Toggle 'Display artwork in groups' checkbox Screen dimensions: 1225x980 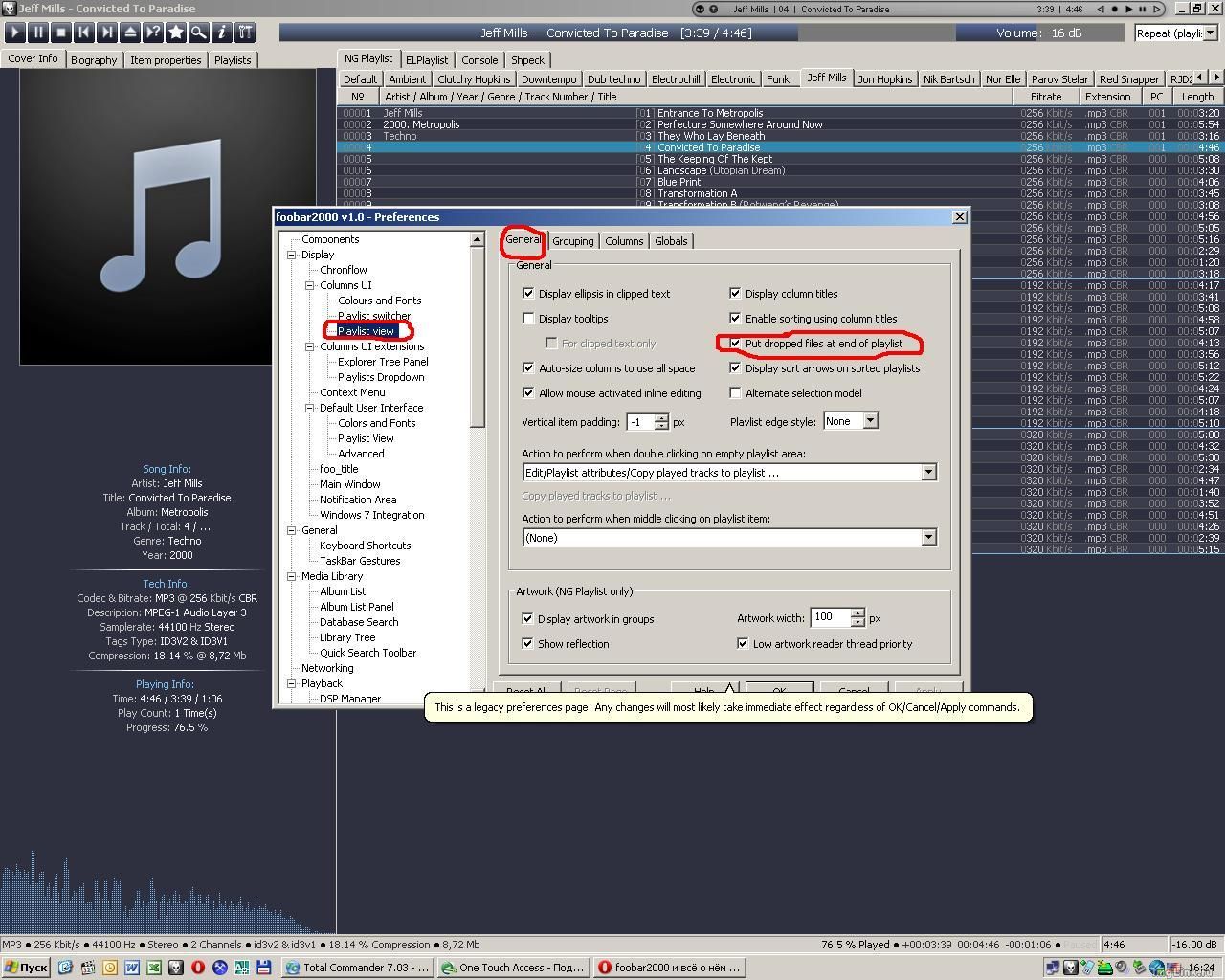527,619
